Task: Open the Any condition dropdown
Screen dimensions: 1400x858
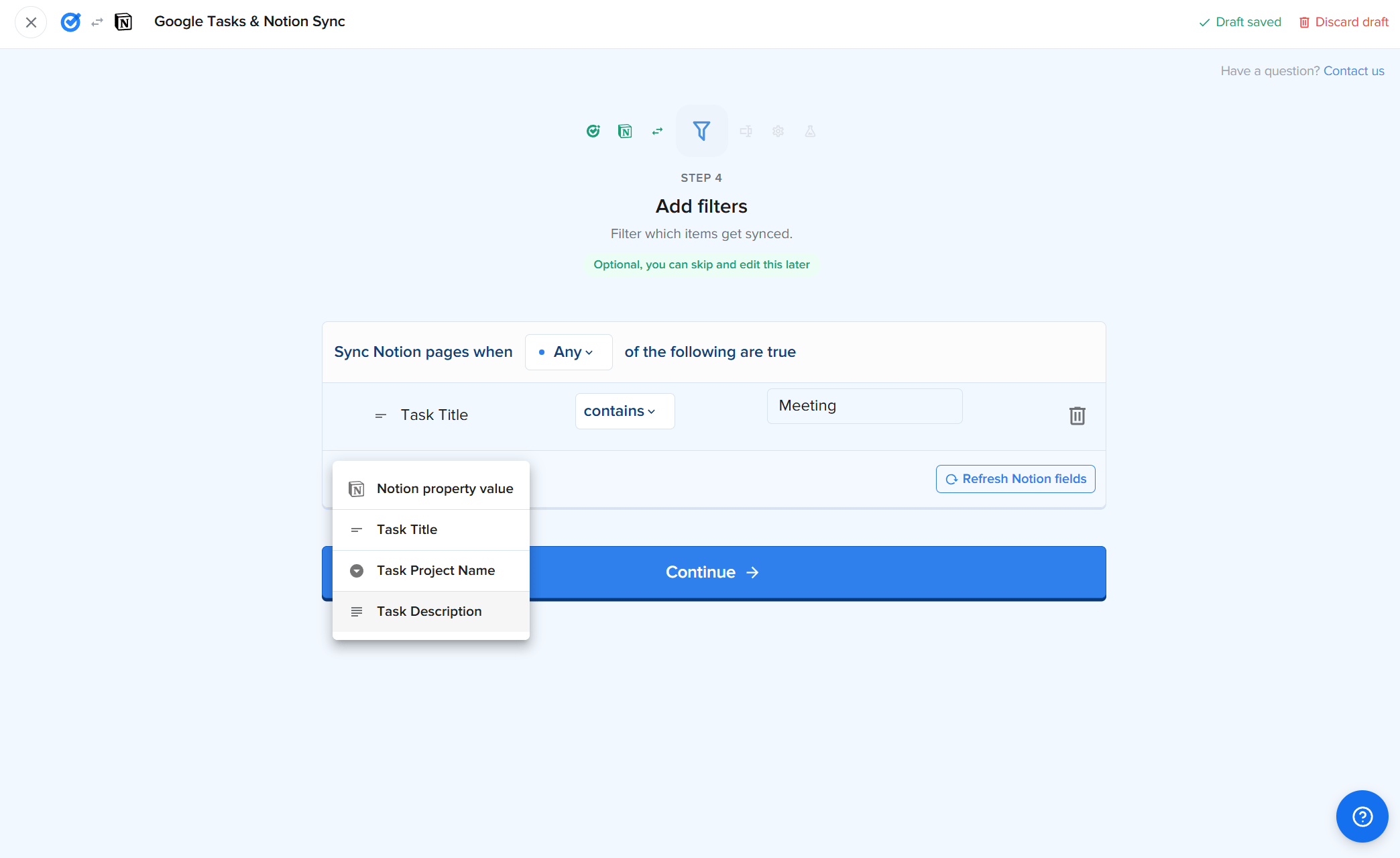Action: point(569,352)
